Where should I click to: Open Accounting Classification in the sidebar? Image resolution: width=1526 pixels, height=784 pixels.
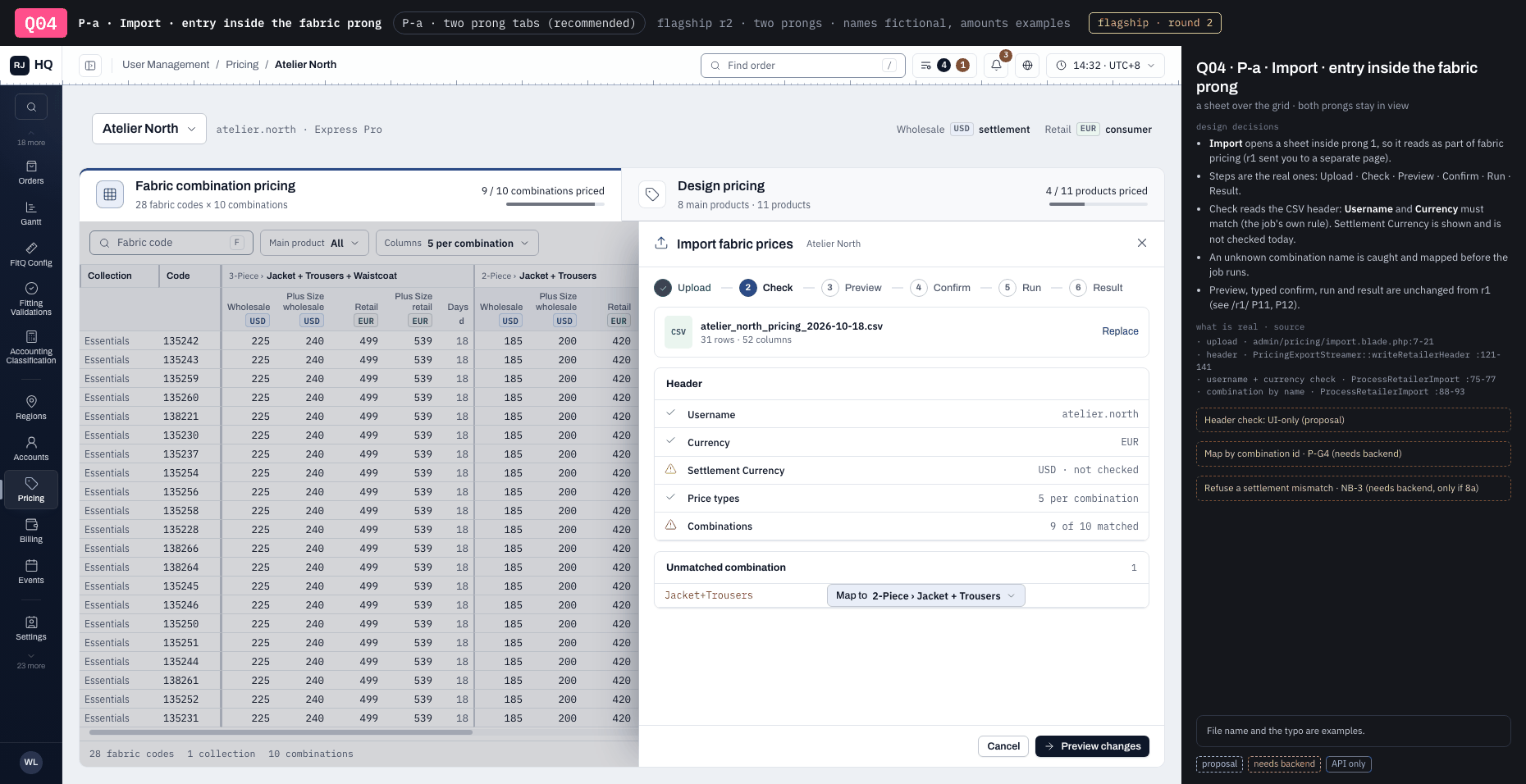click(31, 347)
